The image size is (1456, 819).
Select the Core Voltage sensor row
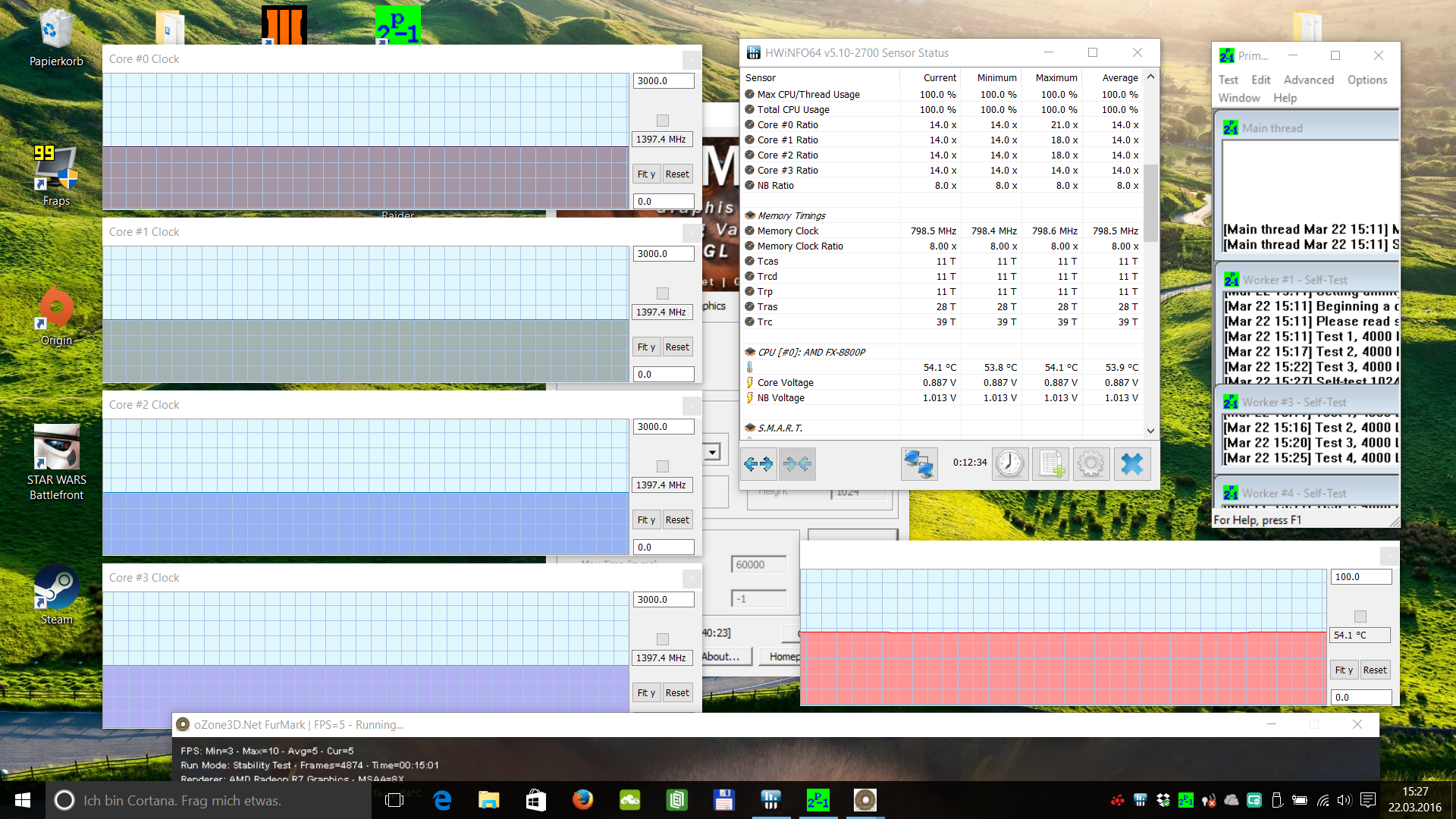click(942, 383)
